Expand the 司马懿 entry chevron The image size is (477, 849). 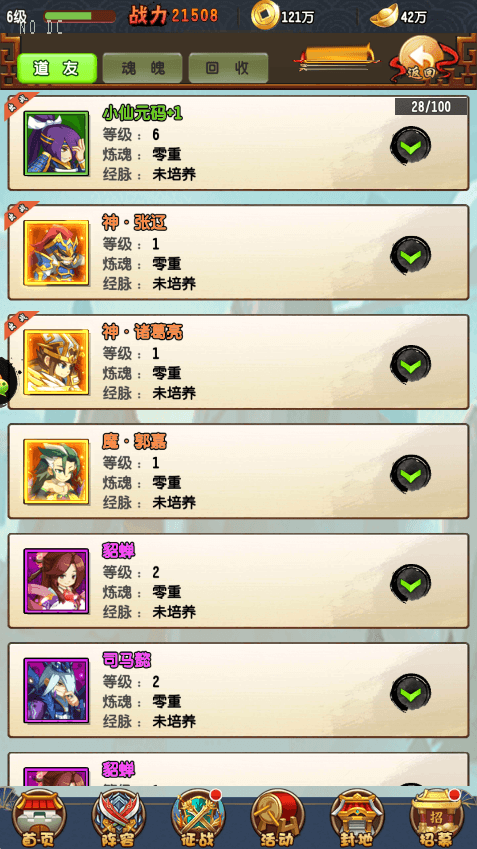point(411,693)
